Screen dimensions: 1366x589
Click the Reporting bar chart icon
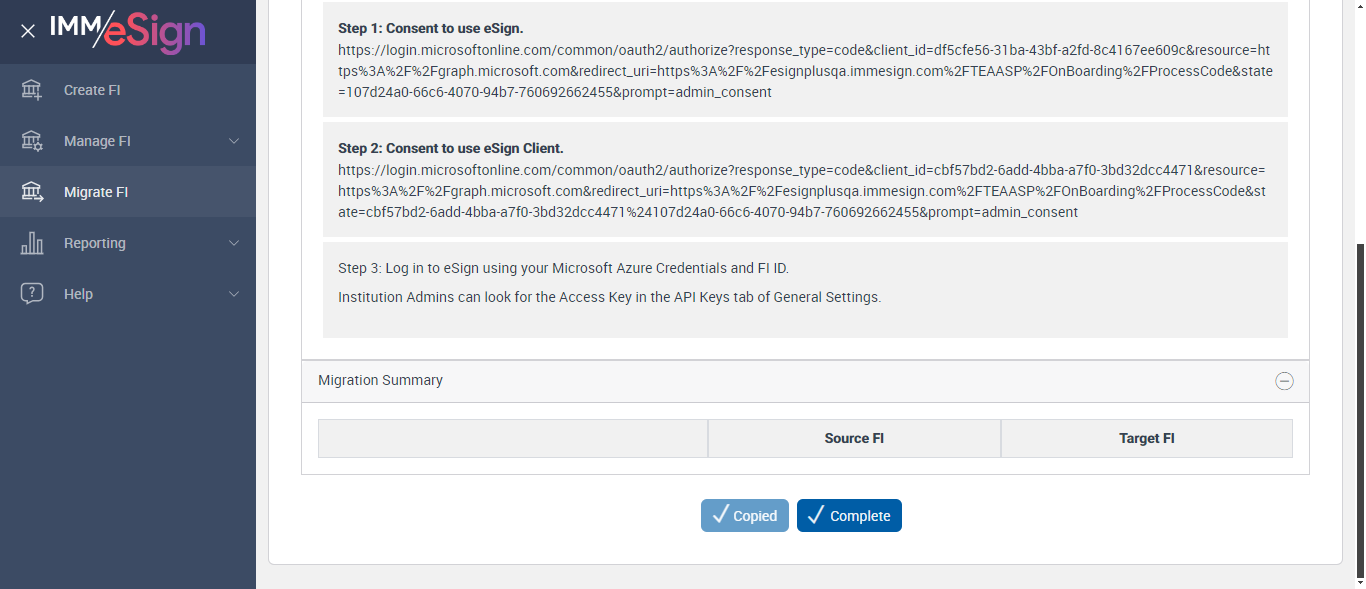32,243
